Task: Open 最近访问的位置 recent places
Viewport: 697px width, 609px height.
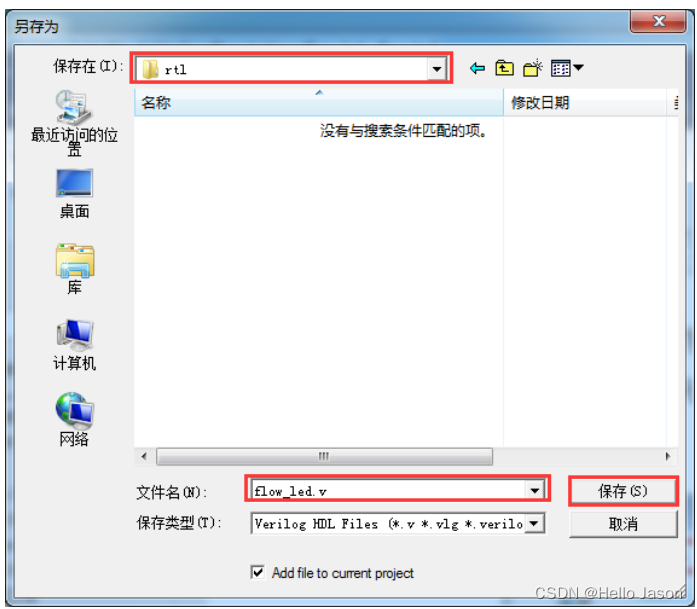Action: click(74, 123)
